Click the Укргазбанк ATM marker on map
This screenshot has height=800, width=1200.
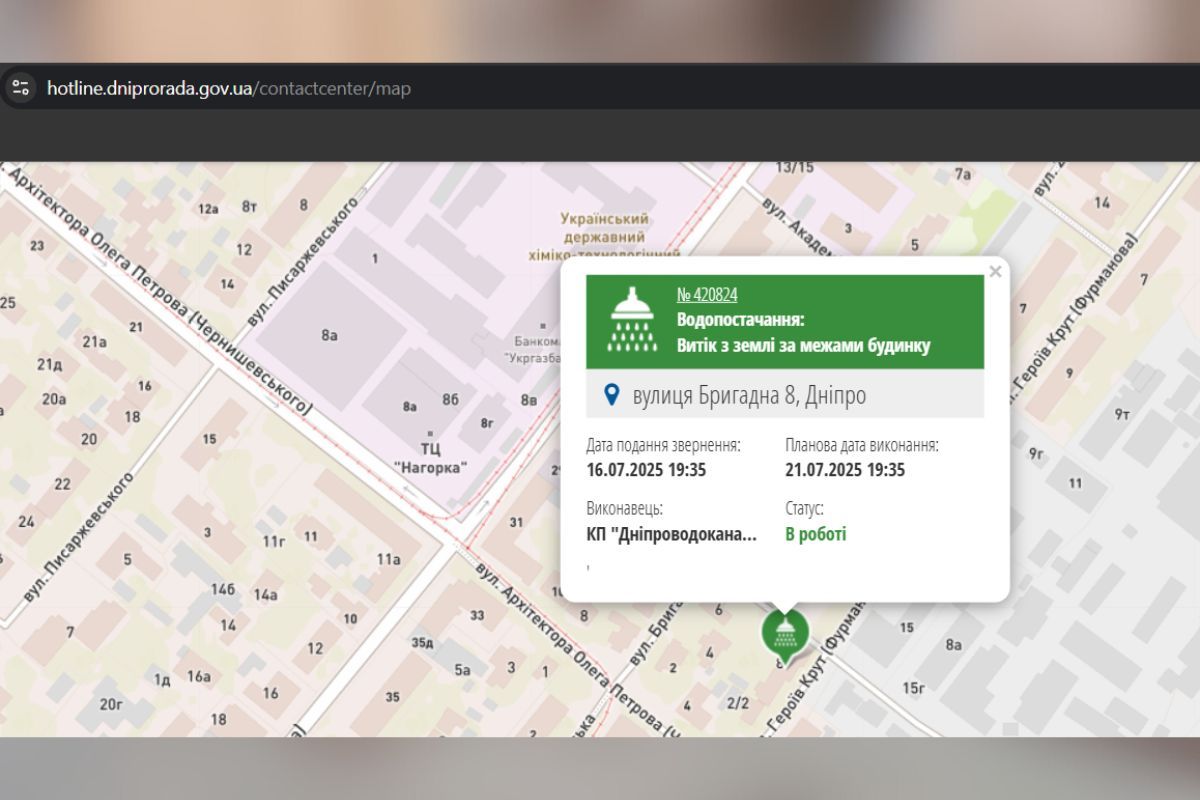click(543, 327)
